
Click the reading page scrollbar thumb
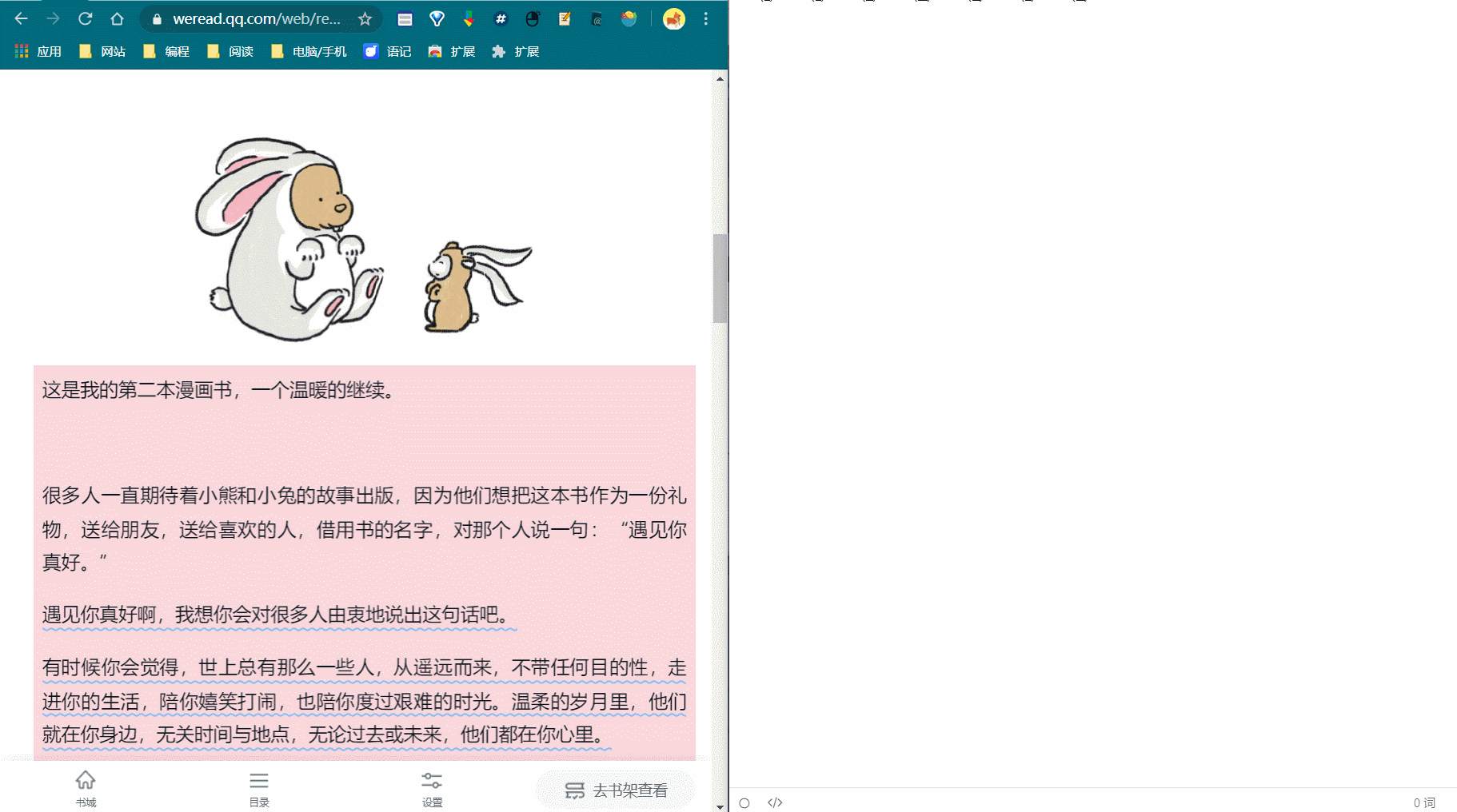(721, 278)
